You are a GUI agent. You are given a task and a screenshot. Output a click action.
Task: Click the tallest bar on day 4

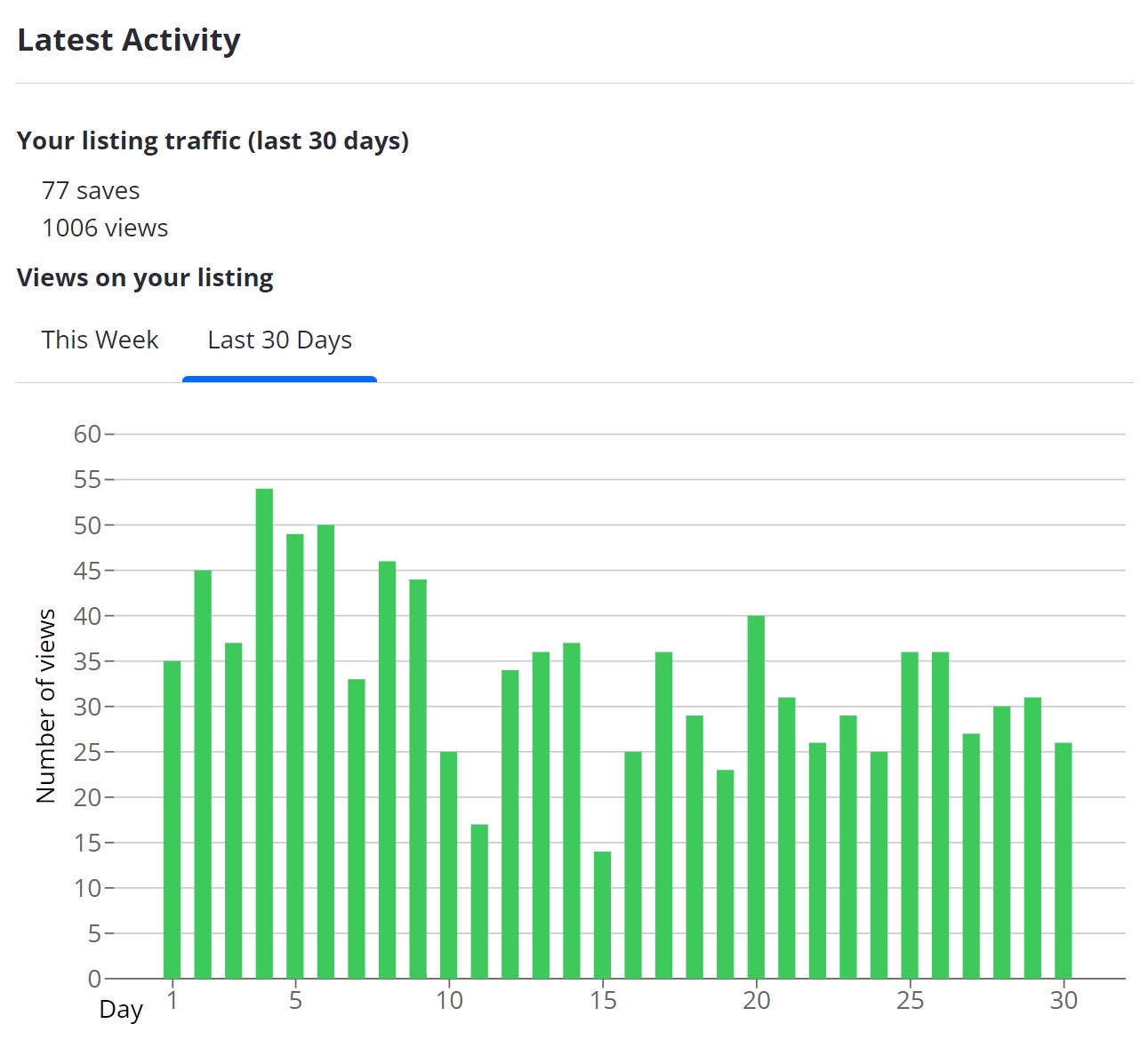264,733
